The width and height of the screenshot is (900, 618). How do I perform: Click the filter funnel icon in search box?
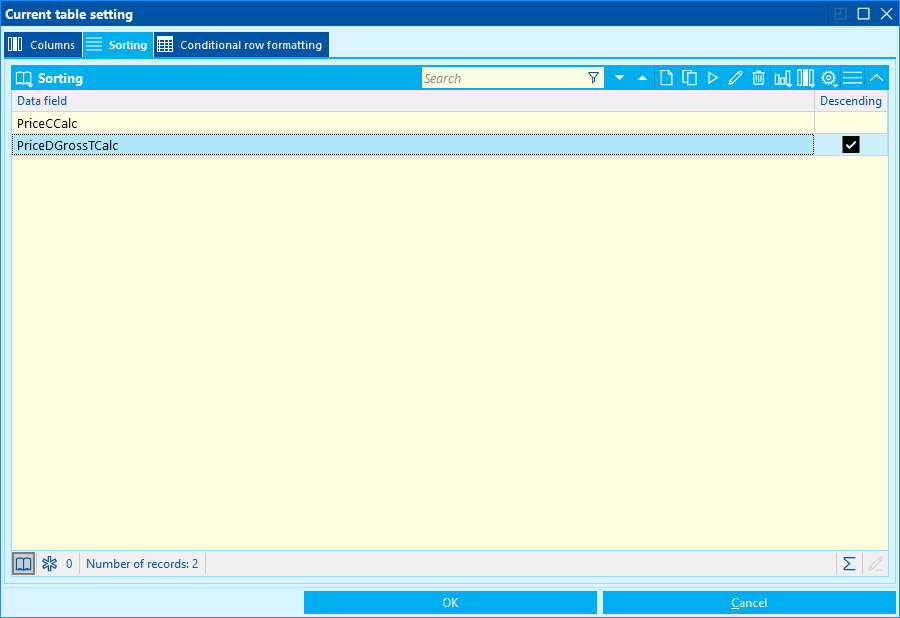(593, 78)
